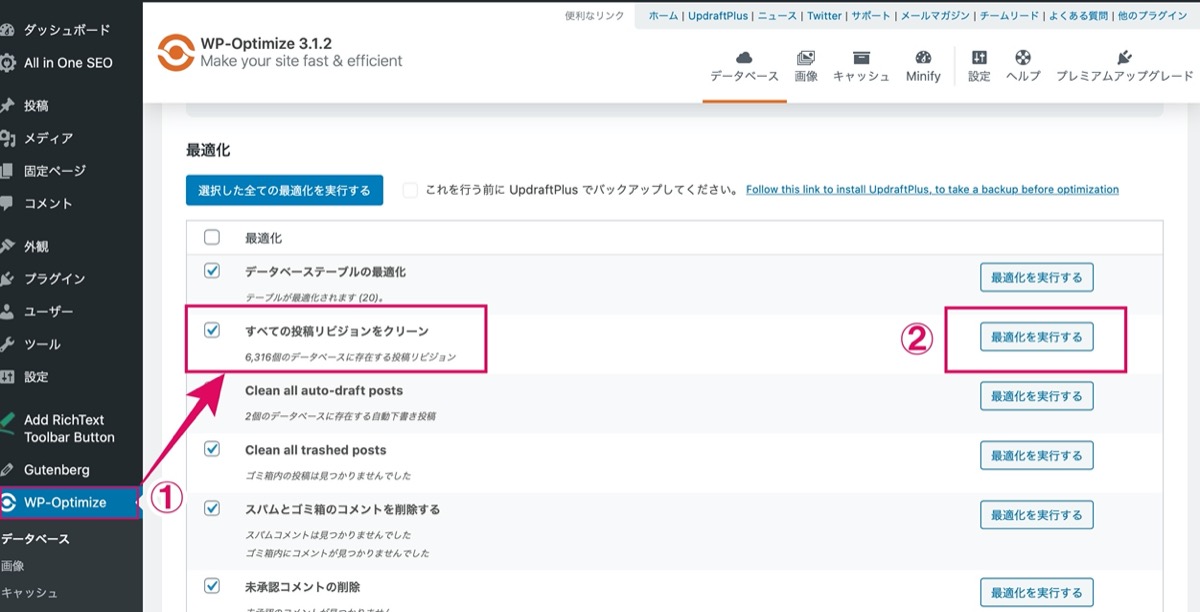The height and width of the screenshot is (612, 1200).
Task: Open the データベース tab cloud icon
Action: 744,57
